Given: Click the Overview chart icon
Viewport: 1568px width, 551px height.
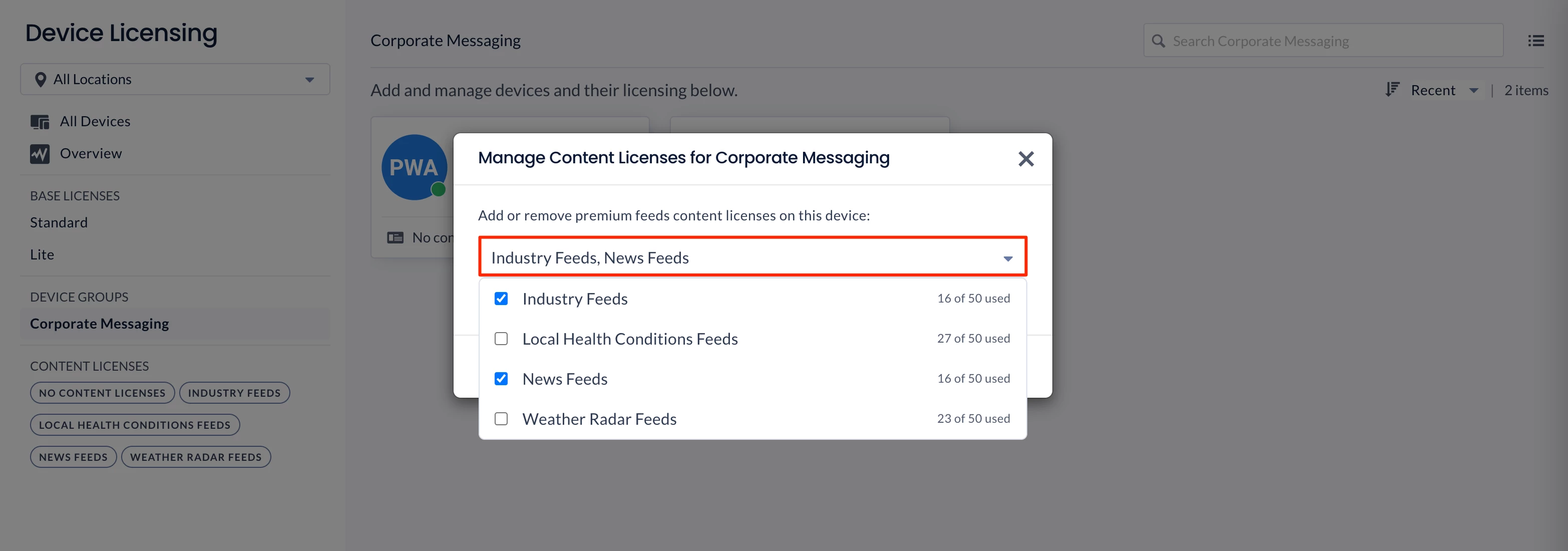Looking at the screenshot, I should [40, 154].
